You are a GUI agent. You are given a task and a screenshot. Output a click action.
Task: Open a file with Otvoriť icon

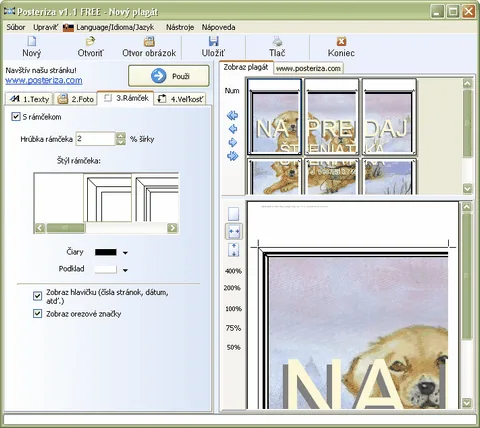90,41
